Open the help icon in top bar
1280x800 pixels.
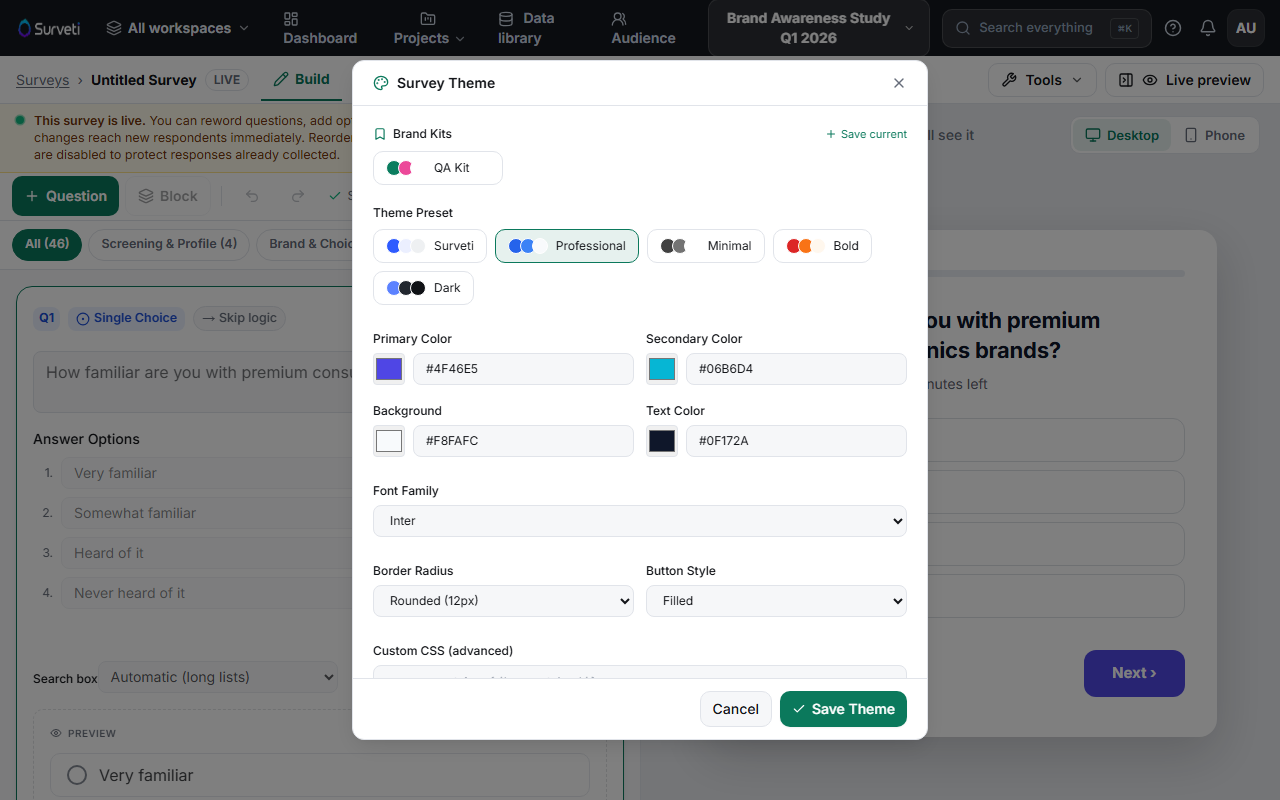point(1173,28)
